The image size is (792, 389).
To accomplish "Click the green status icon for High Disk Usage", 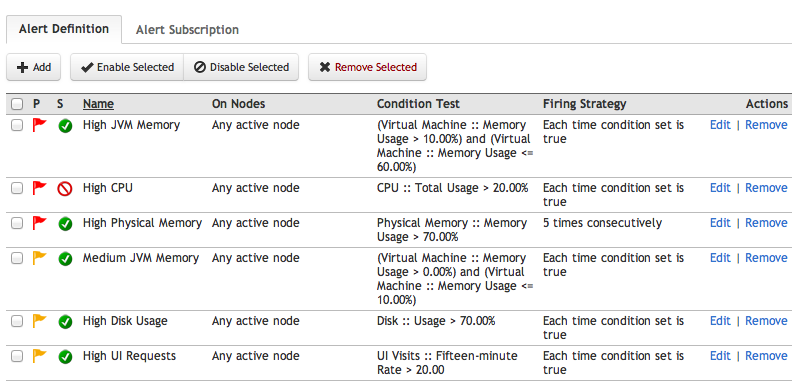I will pyautogui.click(x=65, y=322).
